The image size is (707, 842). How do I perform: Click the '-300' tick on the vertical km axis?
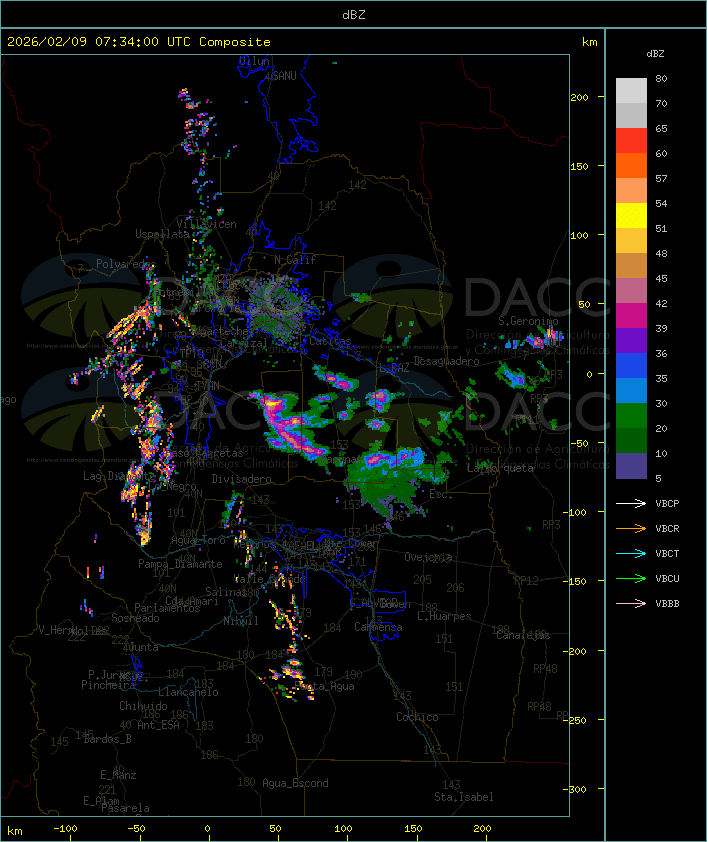(x=577, y=789)
